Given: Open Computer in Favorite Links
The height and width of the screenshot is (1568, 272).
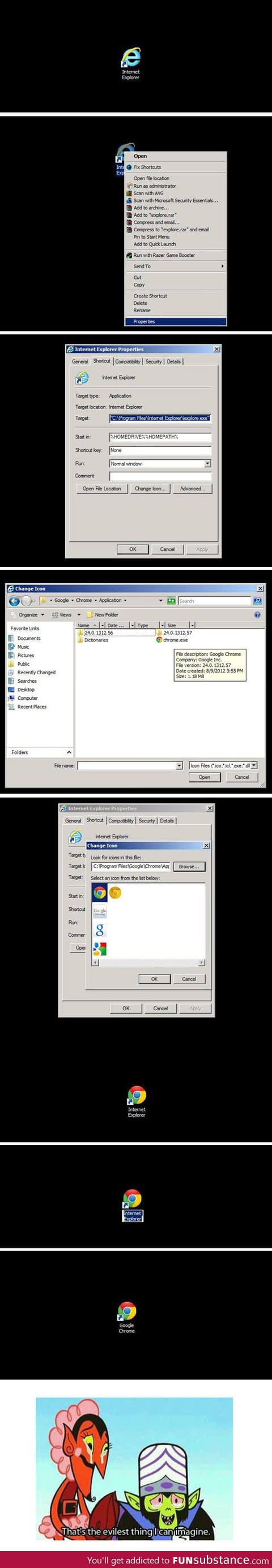Looking at the screenshot, I should pyautogui.click(x=23, y=697).
